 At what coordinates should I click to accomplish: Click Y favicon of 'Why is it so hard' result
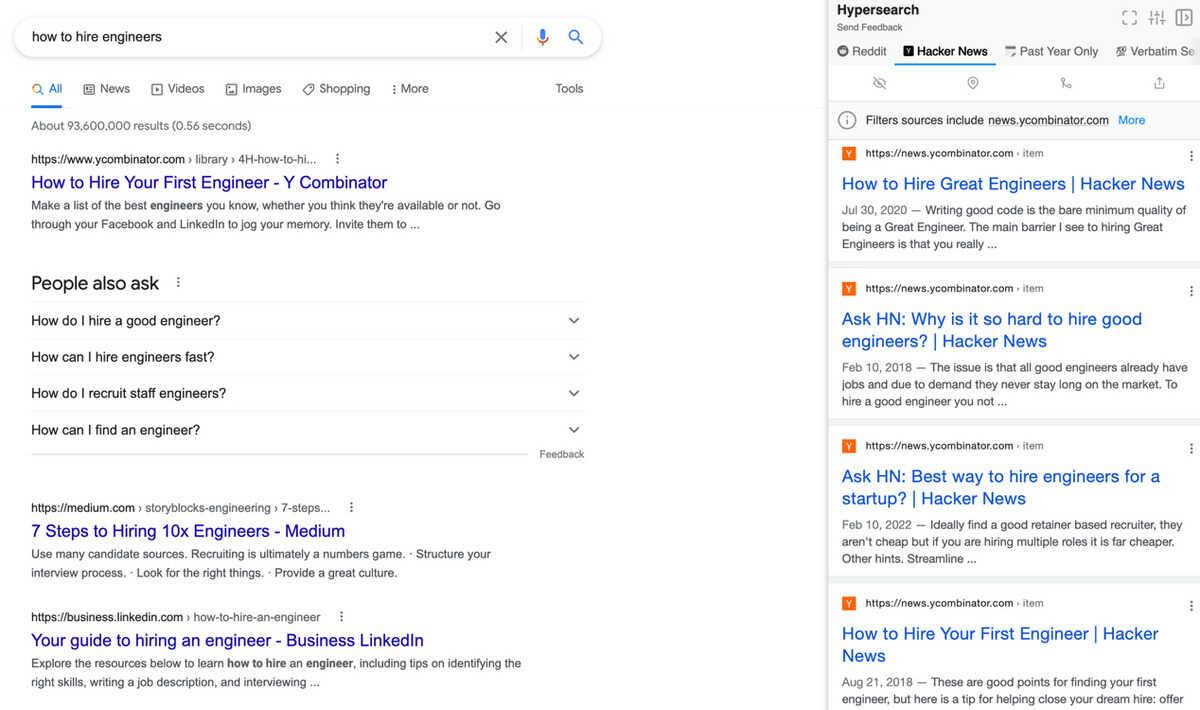(x=849, y=289)
